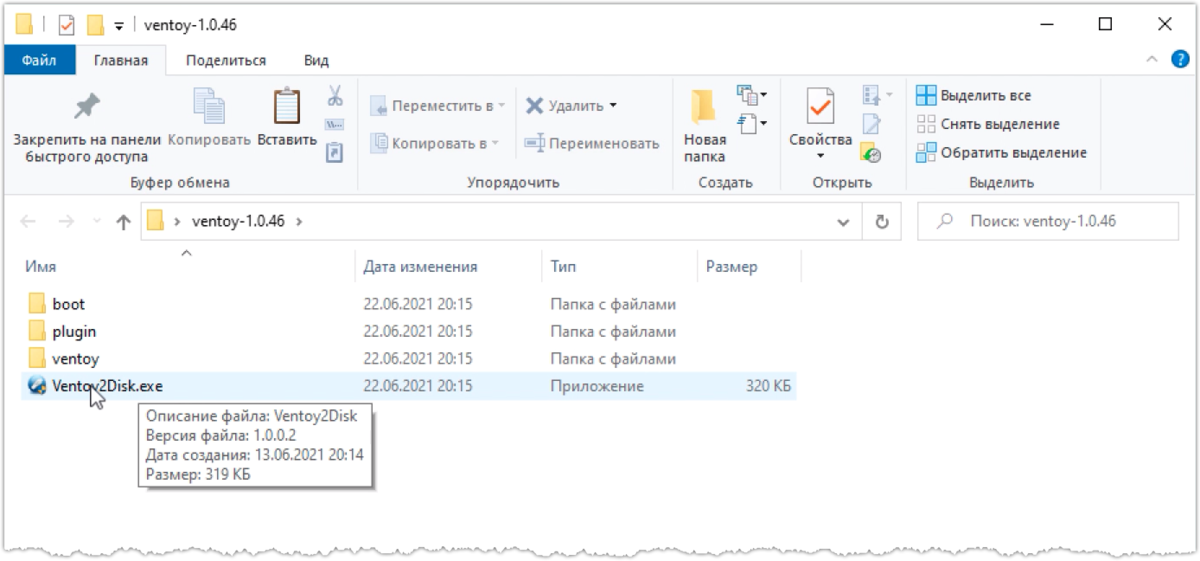The image size is (1200, 561).
Task: Select the ventoy folder name
Action: pyautogui.click(x=76, y=358)
